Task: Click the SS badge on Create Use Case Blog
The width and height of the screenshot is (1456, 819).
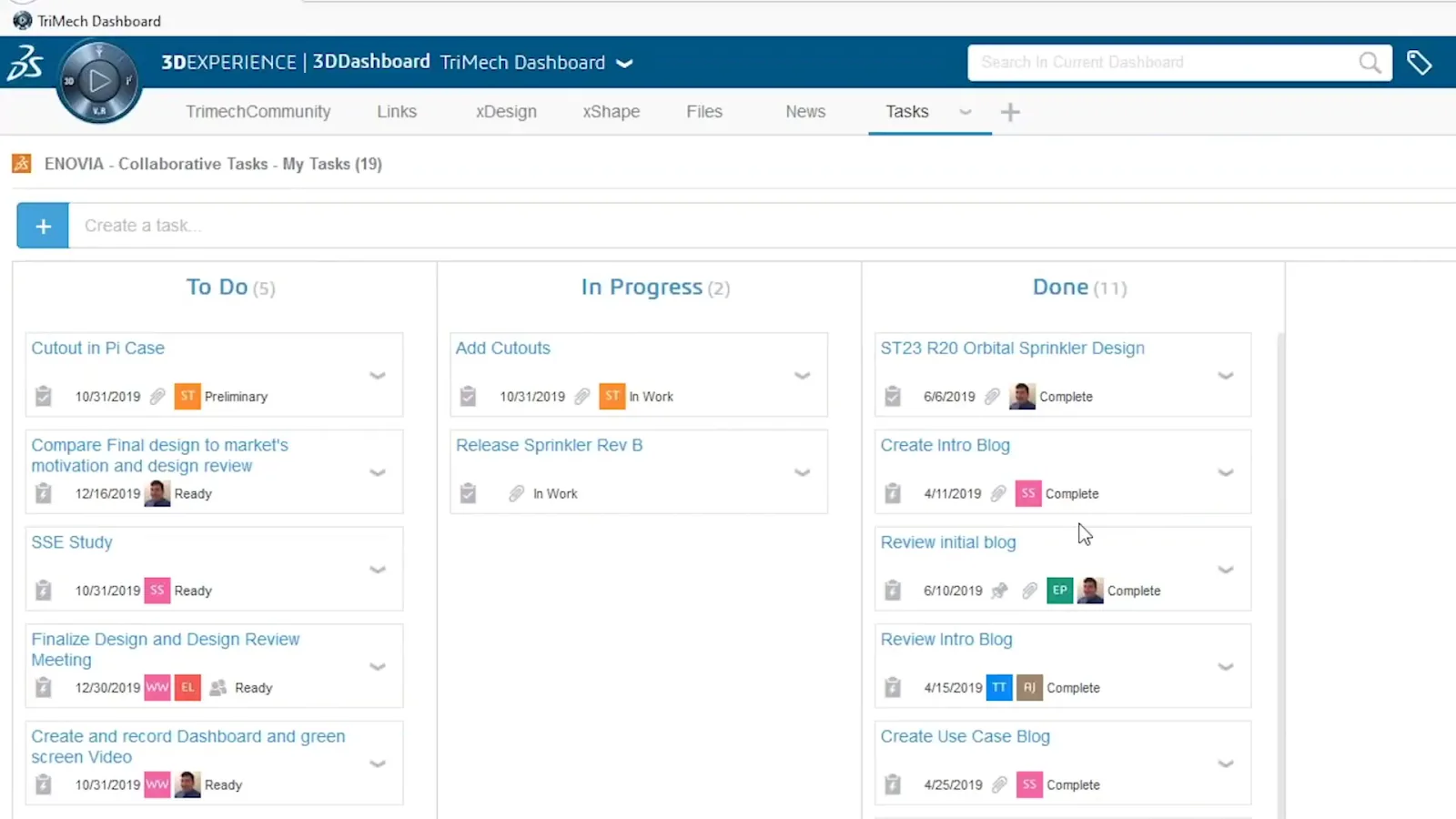Action: point(1029,784)
